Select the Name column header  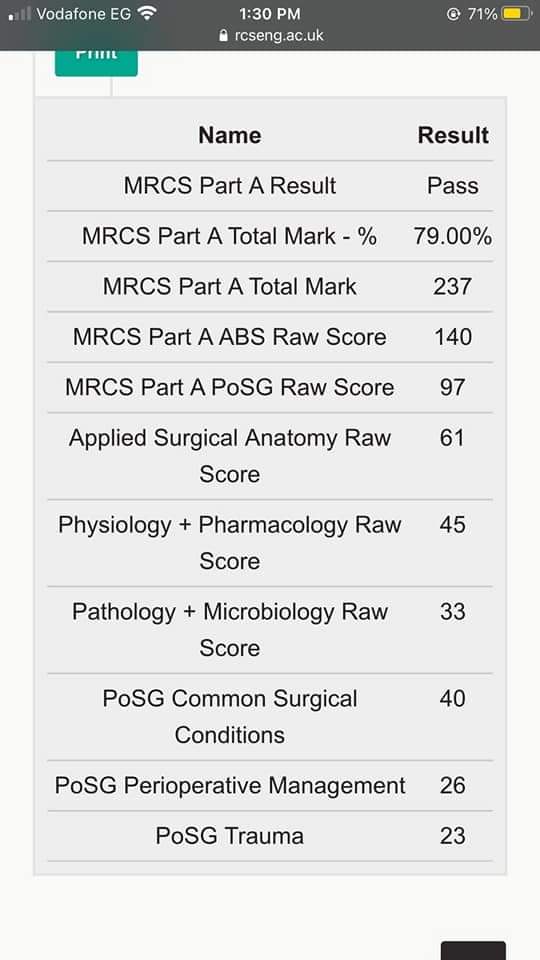pos(230,135)
